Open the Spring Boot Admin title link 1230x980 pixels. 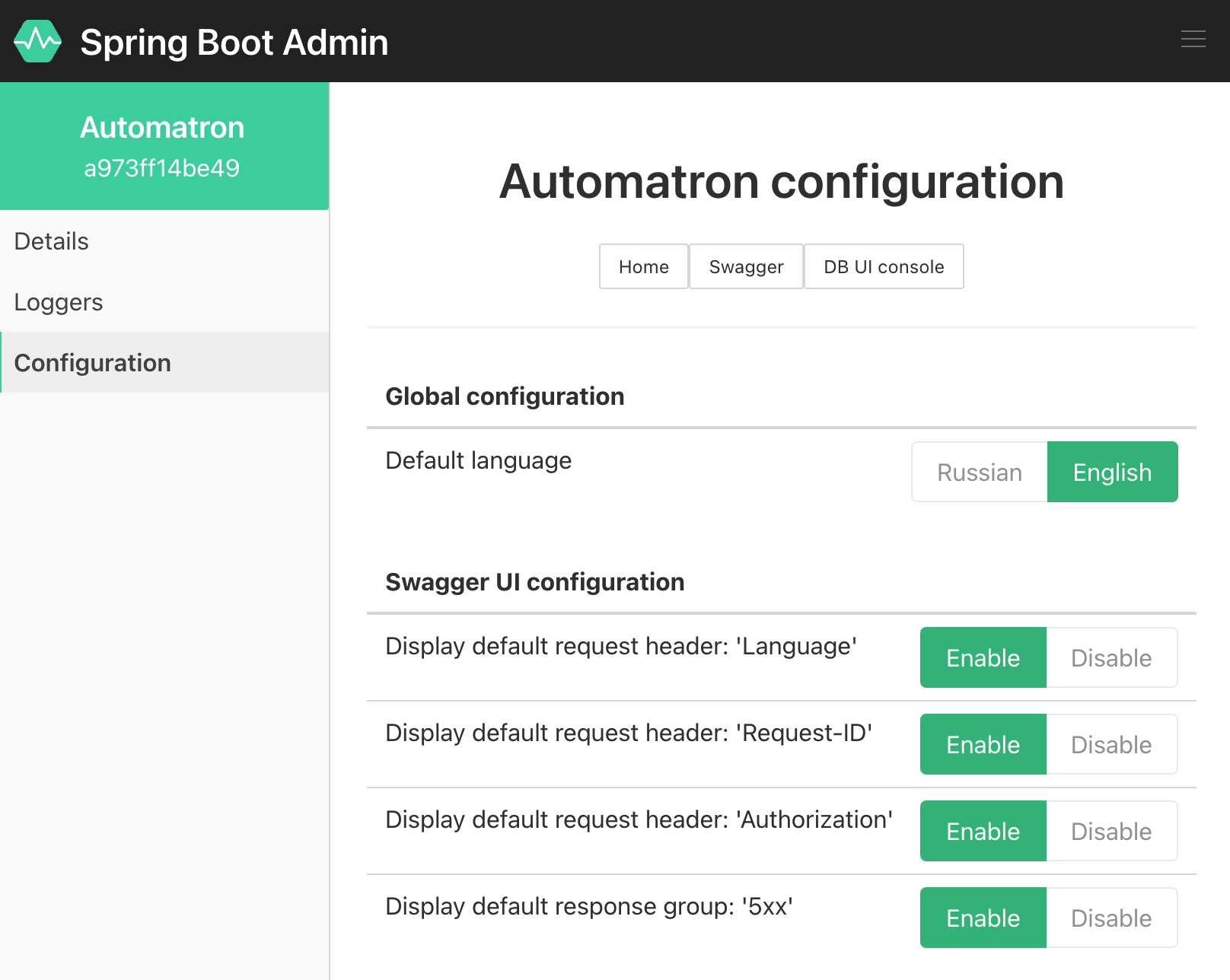pyautogui.click(x=234, y=42)
